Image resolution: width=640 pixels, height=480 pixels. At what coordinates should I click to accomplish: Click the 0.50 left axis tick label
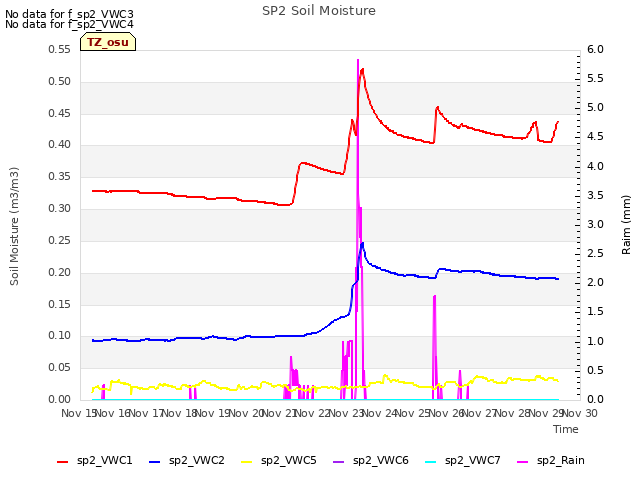tap(60, 81)
